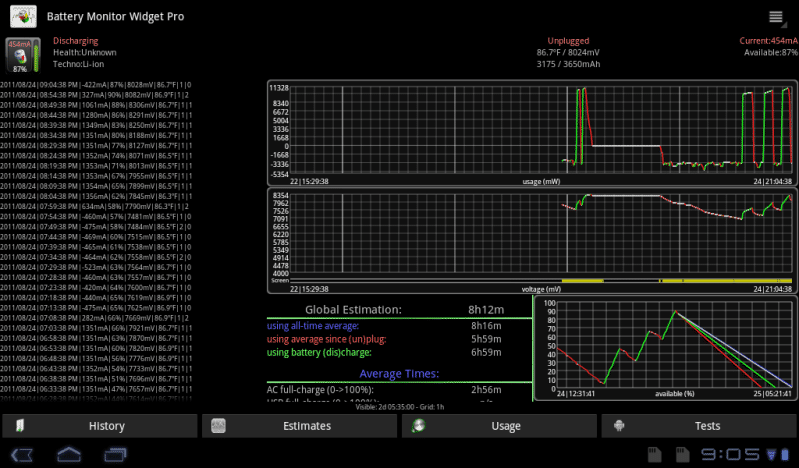799x468 pixels.
Task: Click the '6h59m' estimate value
Action: click(x=486, y=352)
